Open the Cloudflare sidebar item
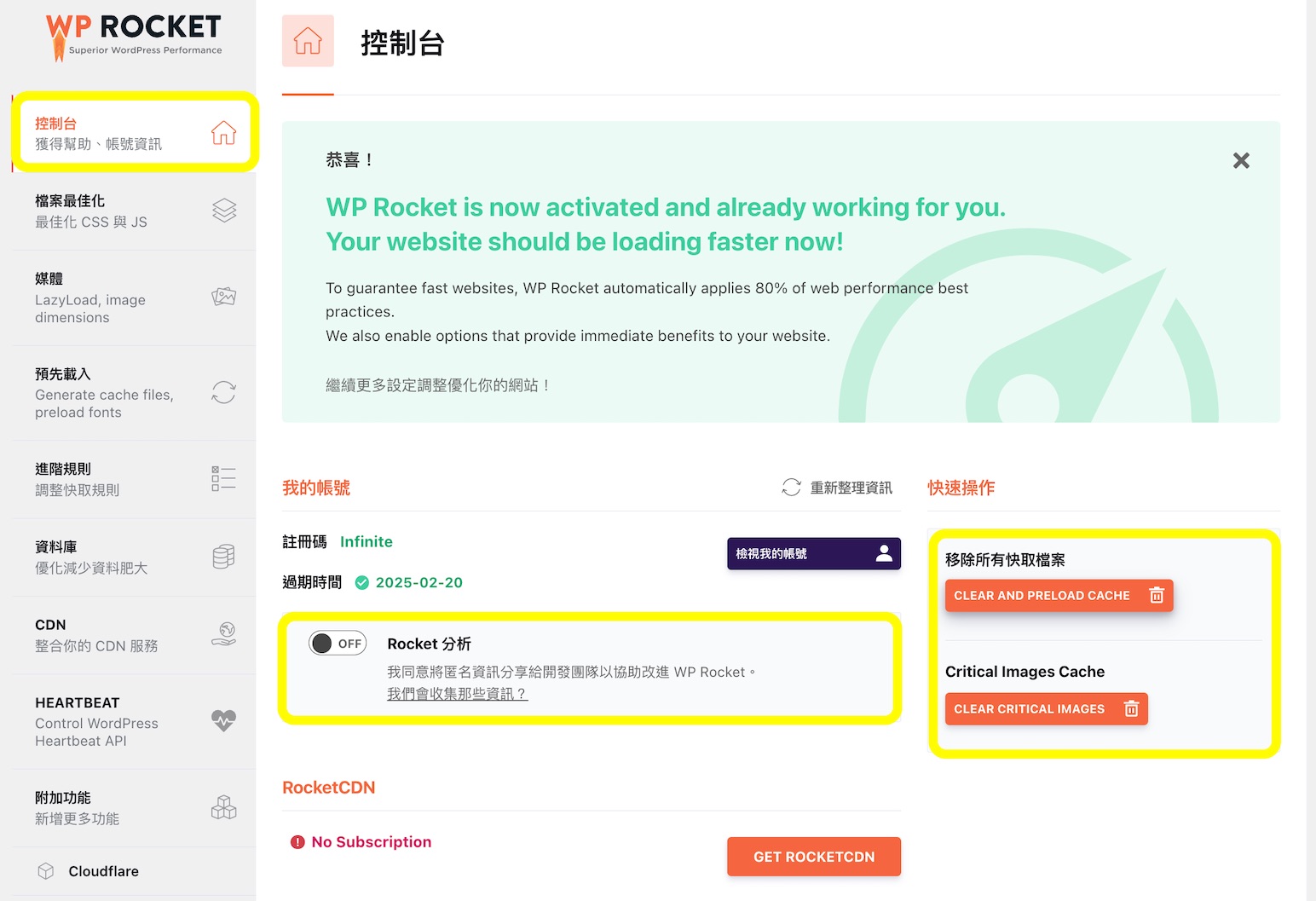Image resolution: width=1316 pixels, height=901 pixels. [135, 871]
